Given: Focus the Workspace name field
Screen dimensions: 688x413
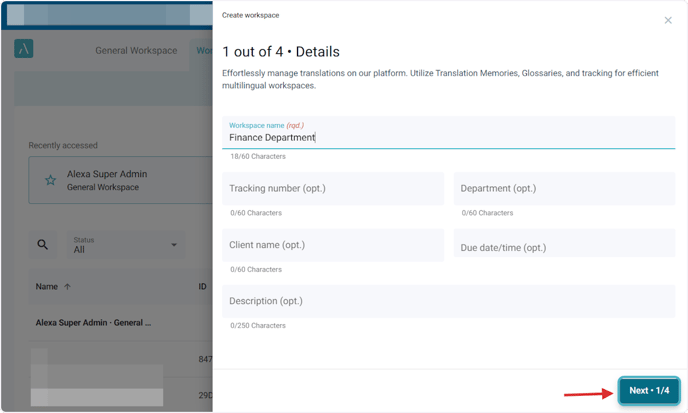Looking at the screenshot, I should tap(448, 137).
